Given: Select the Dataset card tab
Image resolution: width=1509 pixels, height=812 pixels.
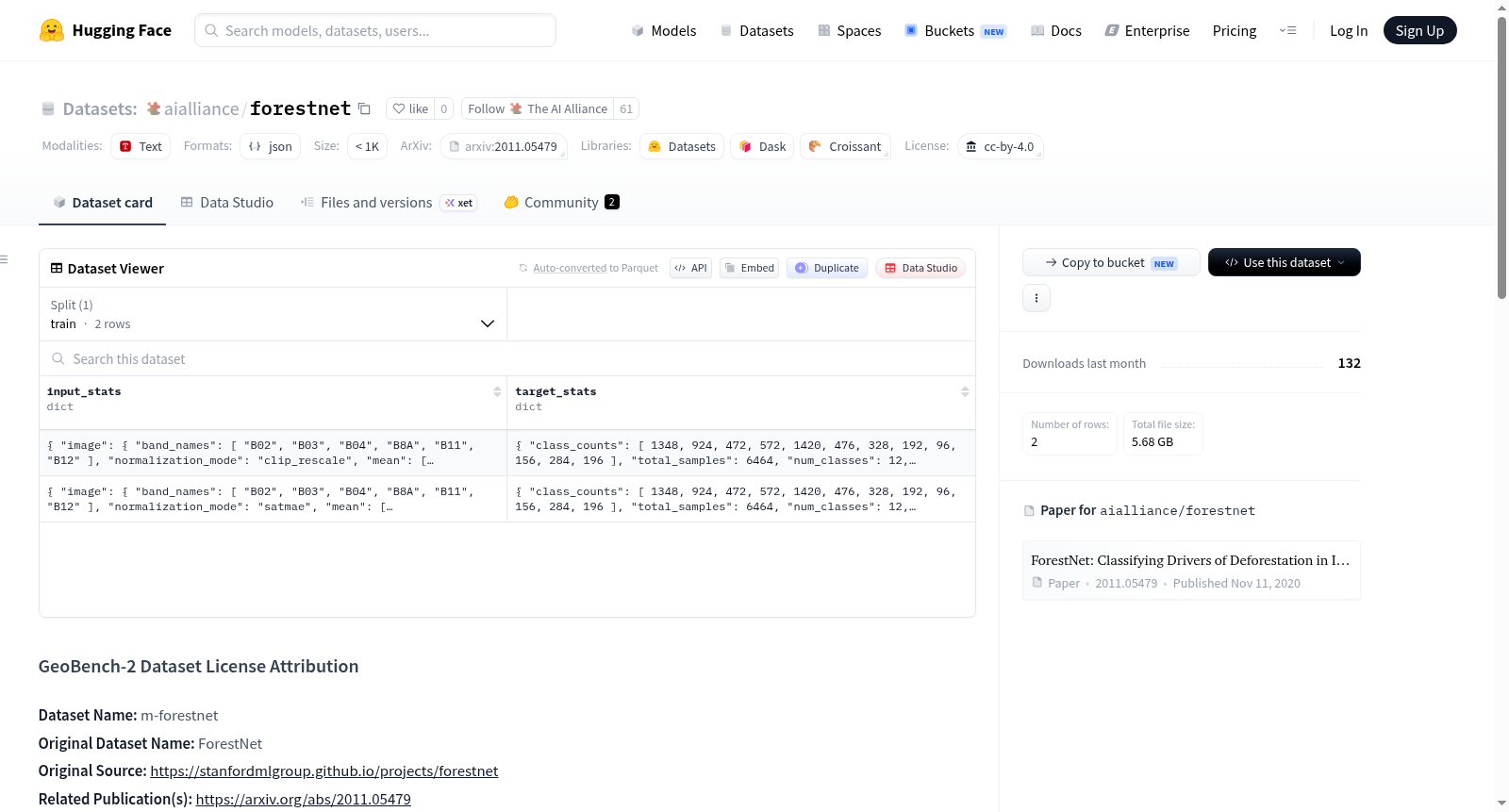Looking at the screenshot, I should pos(103,202).
